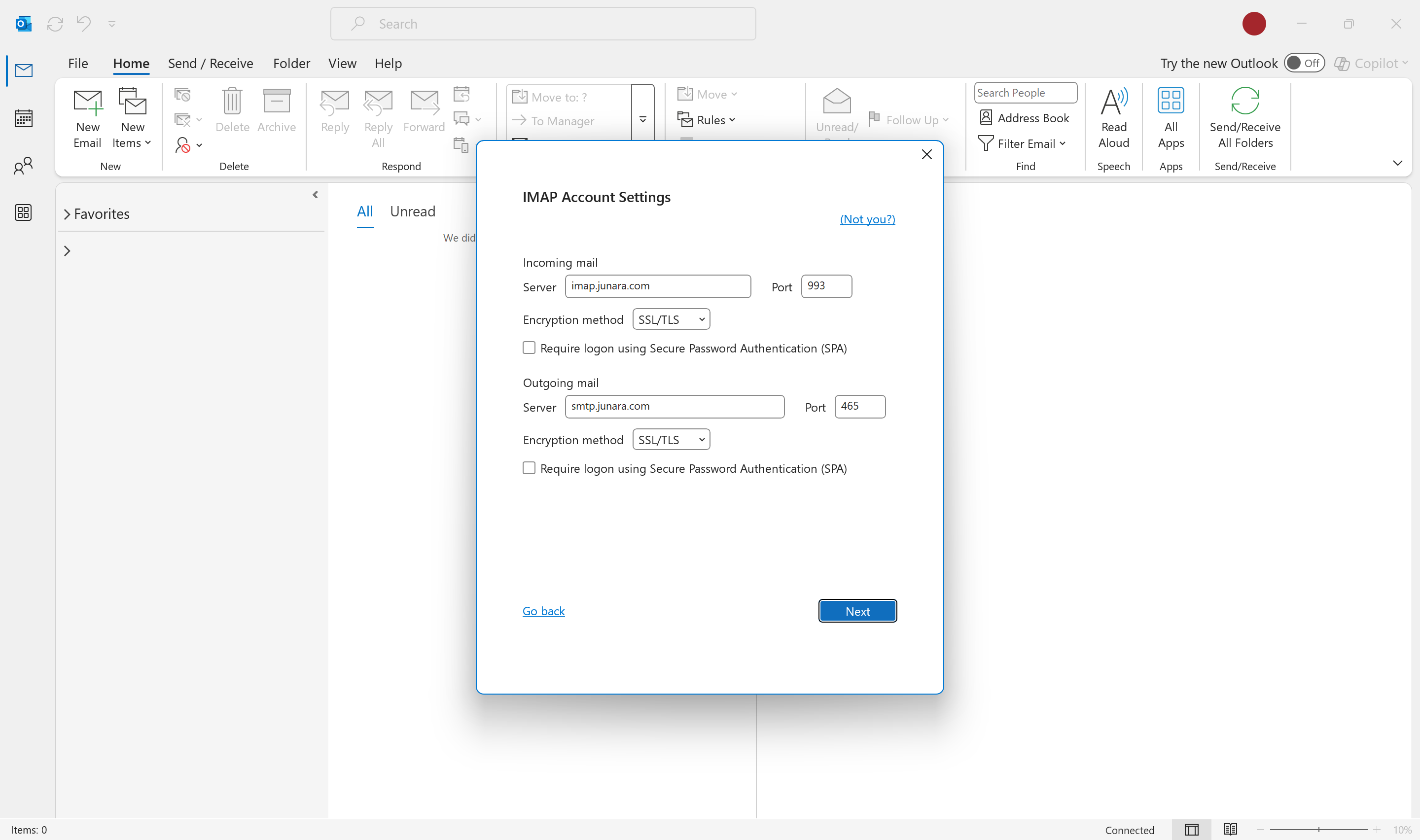Expand the Quick Steps gallery
The image size is (1420, 840).
[x=642, y=119]
